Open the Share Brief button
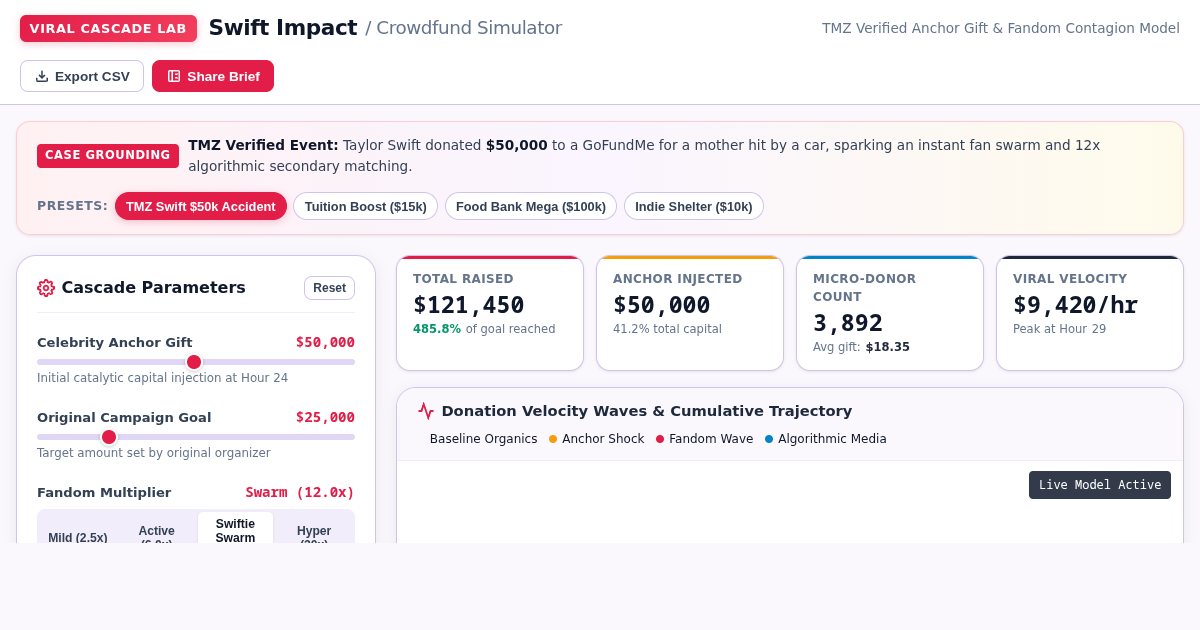 [213, 76]
